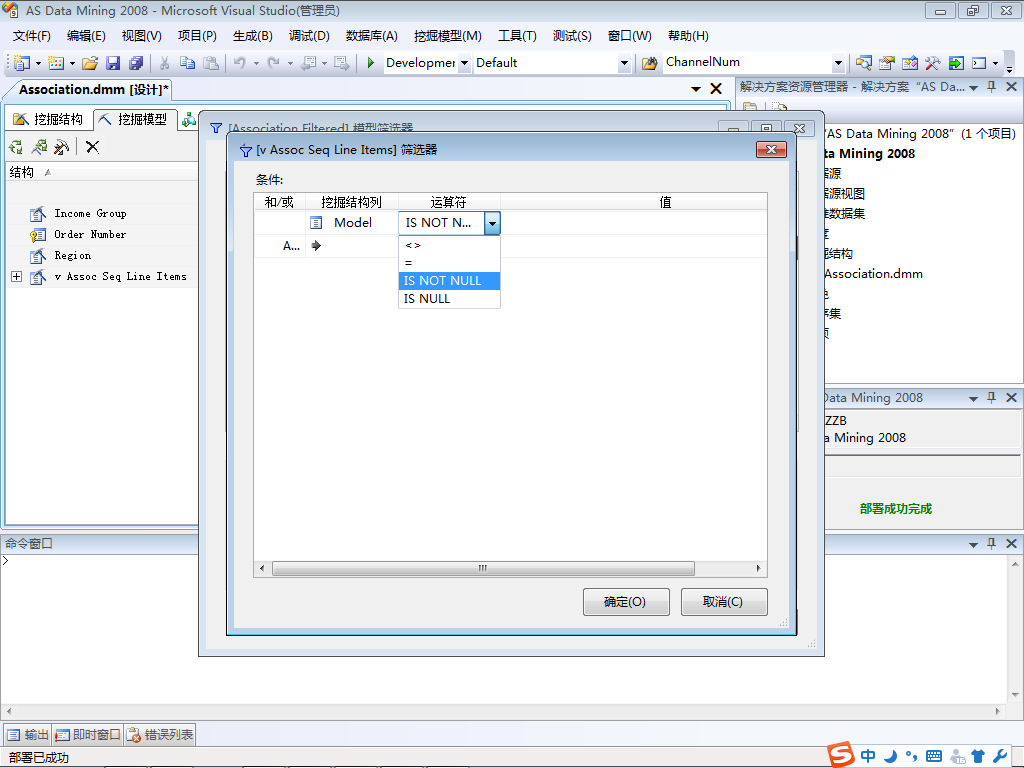
Task: Click the first green mining structure toolbar icon
Action: (16, 147)
